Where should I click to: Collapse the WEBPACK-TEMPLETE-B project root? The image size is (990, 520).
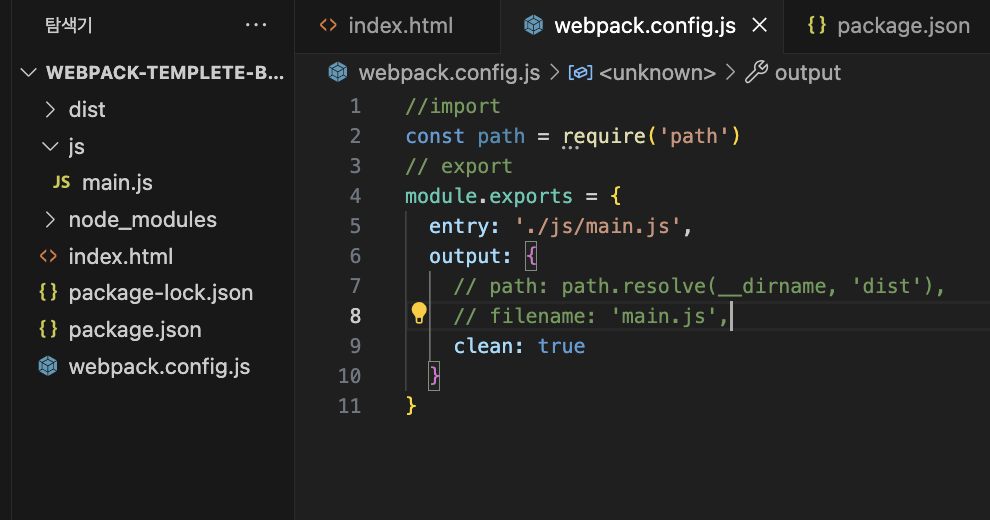tap(28, 73)
